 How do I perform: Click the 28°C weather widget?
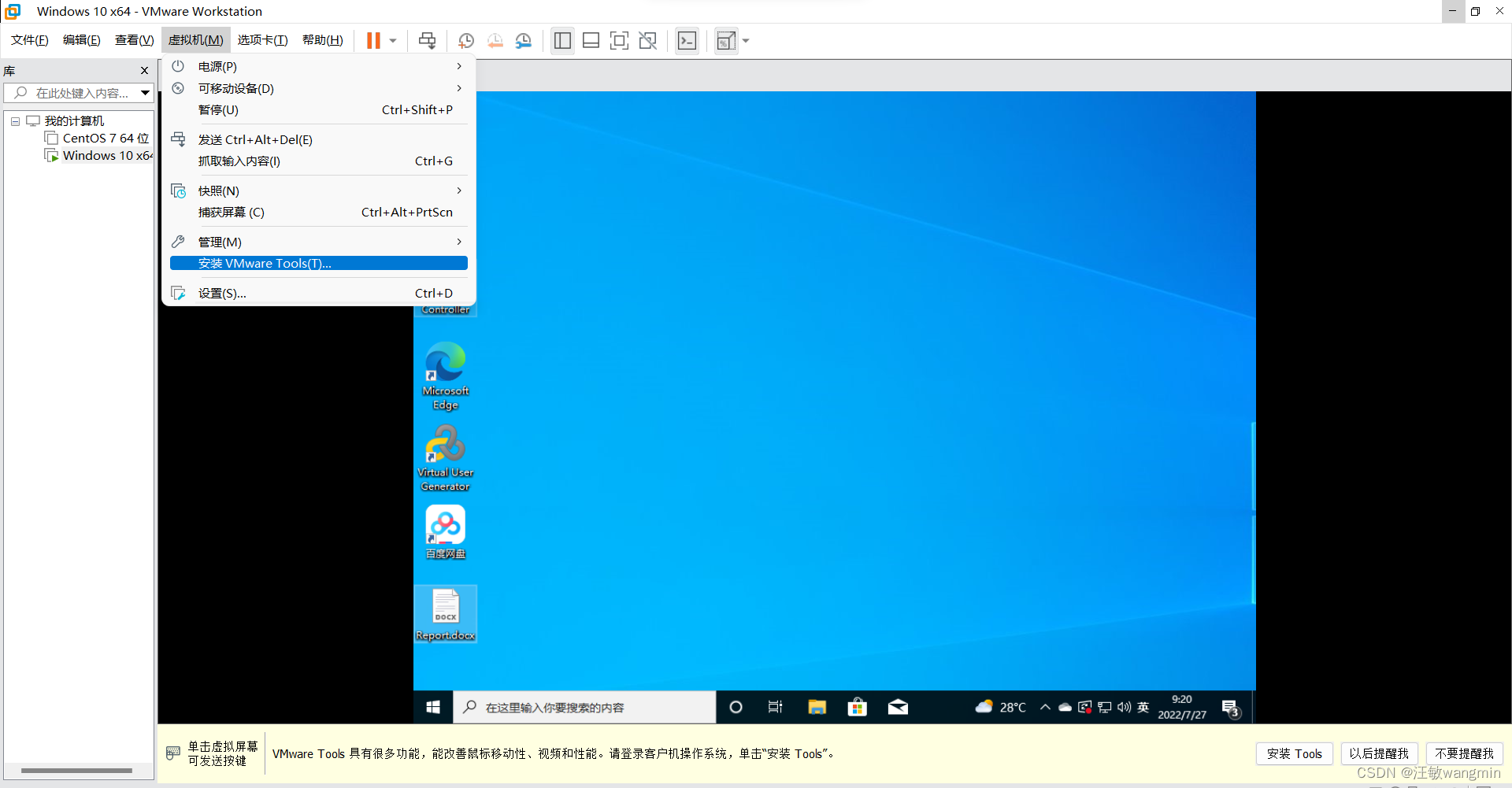pos(1000,707)
